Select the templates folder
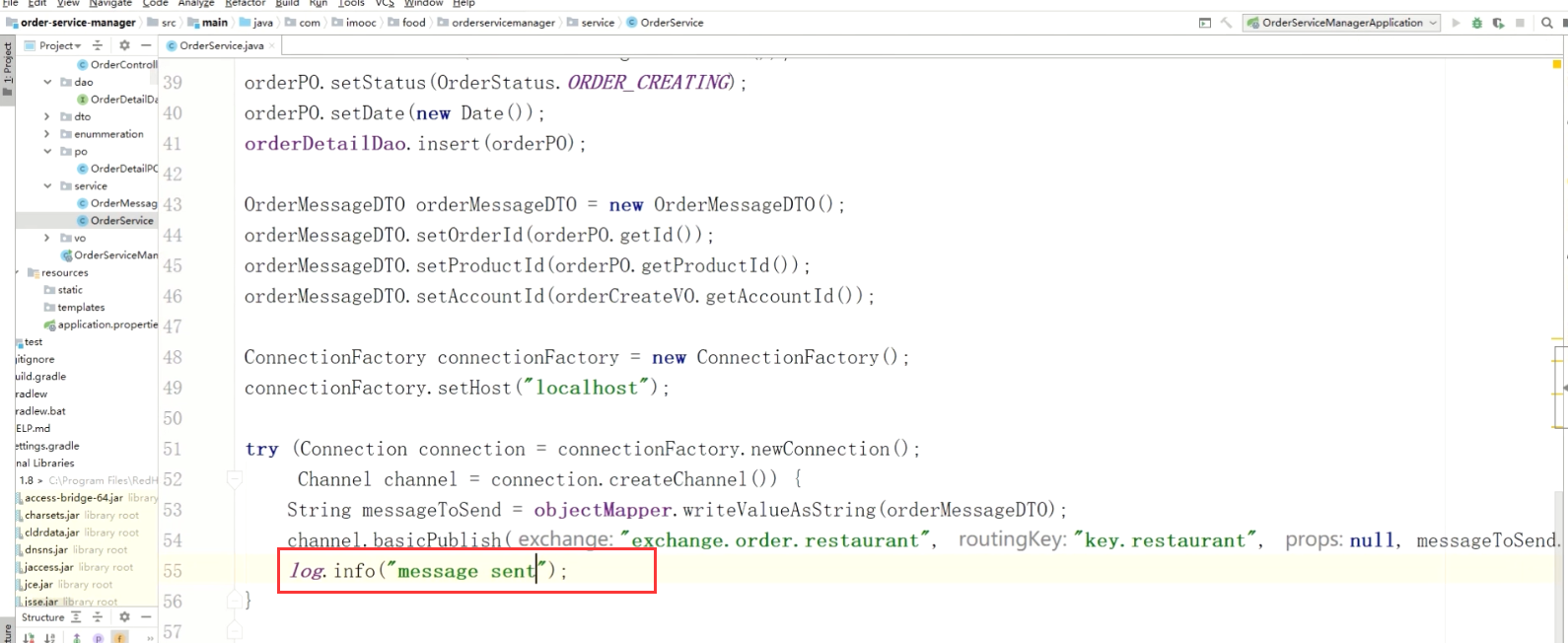Viewport: 1568px width, 643px height. coord(74,307)
